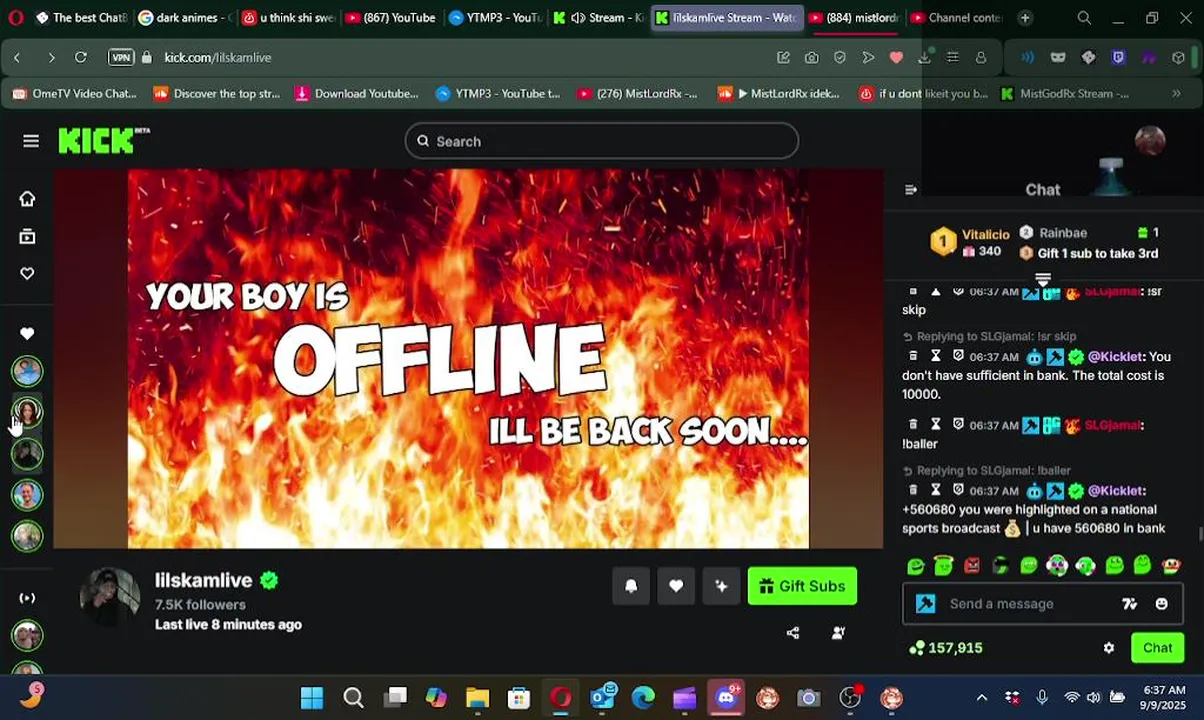Expand the hidden bookmarks chevron
The height and width of the screenshot is (720, 1204).
(x=1176, y=94)
